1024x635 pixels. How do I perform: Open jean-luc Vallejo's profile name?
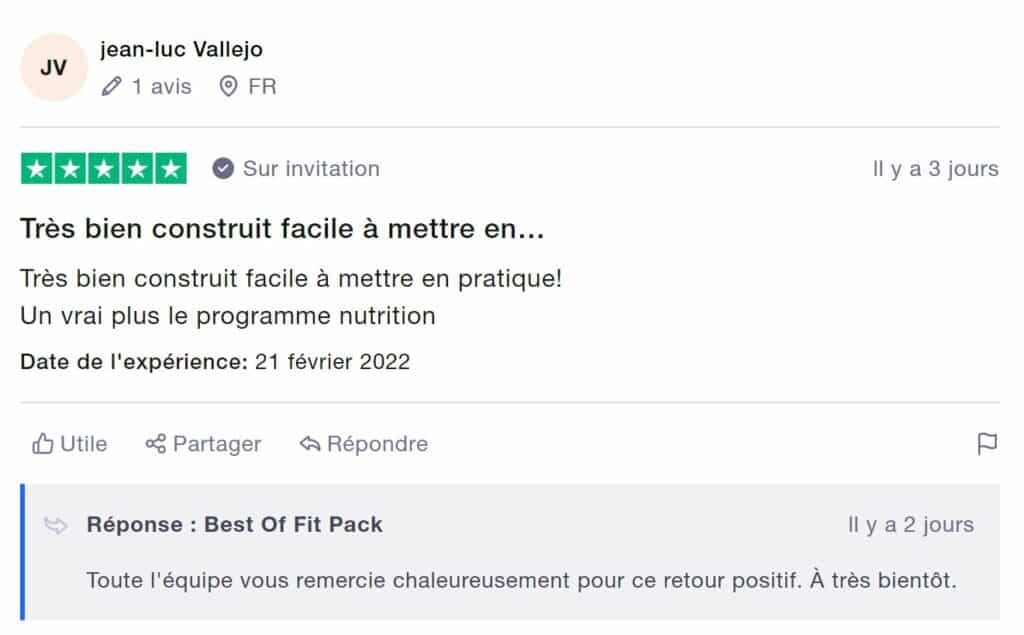[x=181, y=49]
